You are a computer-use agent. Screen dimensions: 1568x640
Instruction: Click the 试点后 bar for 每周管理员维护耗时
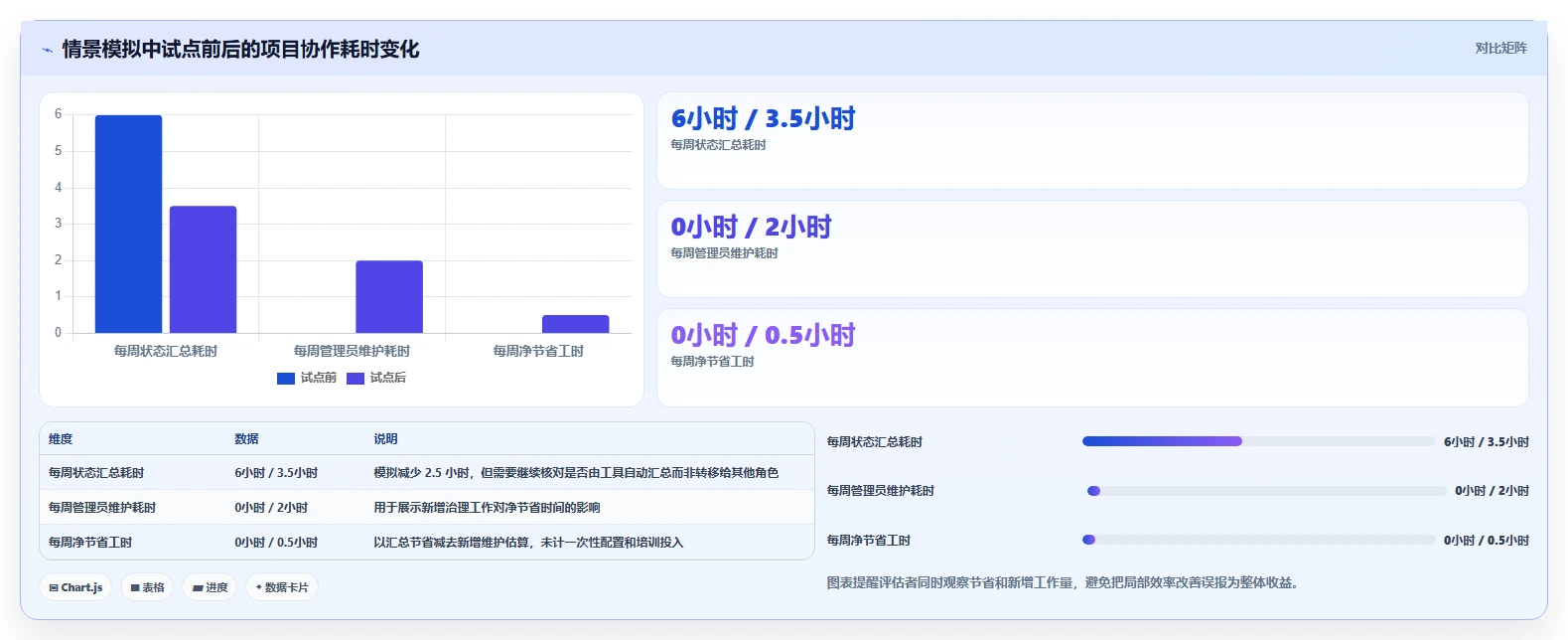point(389,296)
